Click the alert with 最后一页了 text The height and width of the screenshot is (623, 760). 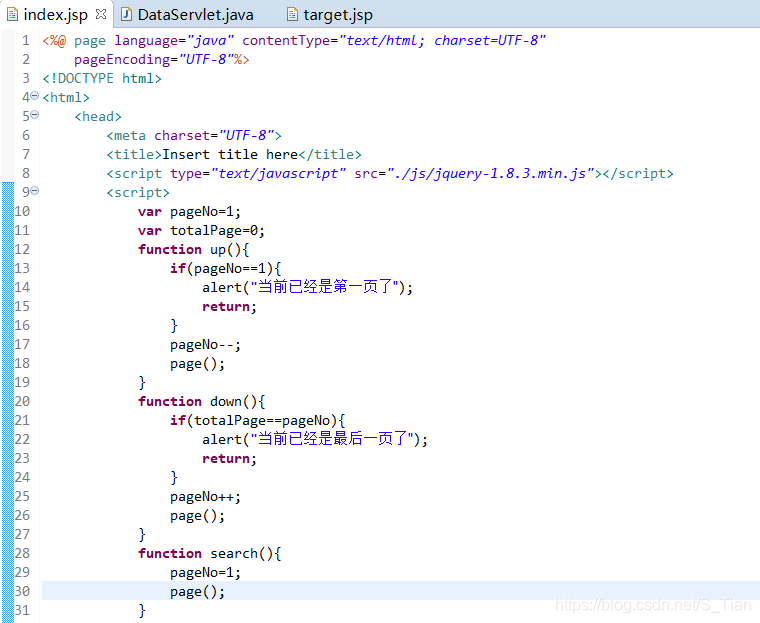(315, 439)
